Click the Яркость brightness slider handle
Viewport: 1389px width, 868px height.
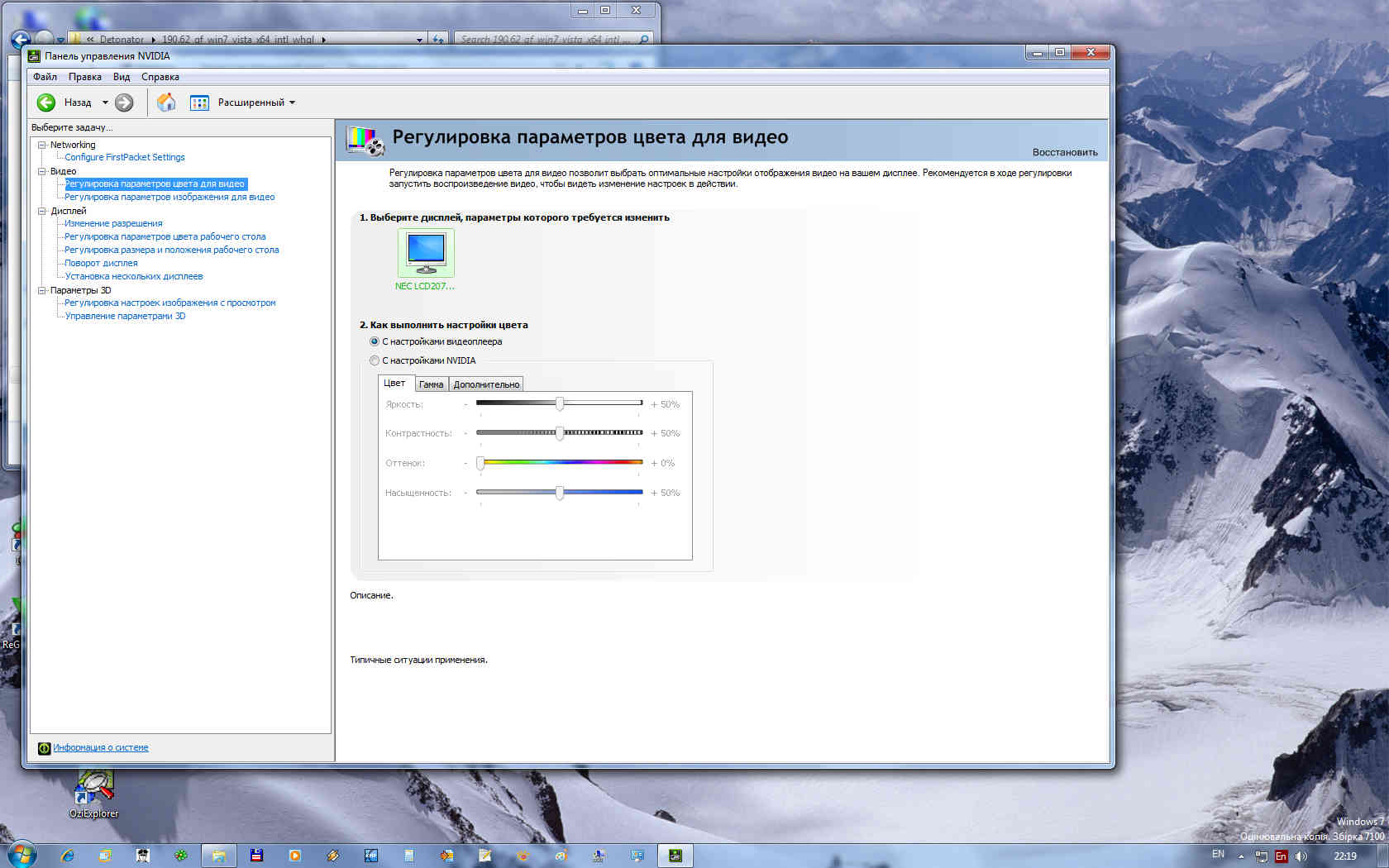pyautogui.click(x=560, y=403)
